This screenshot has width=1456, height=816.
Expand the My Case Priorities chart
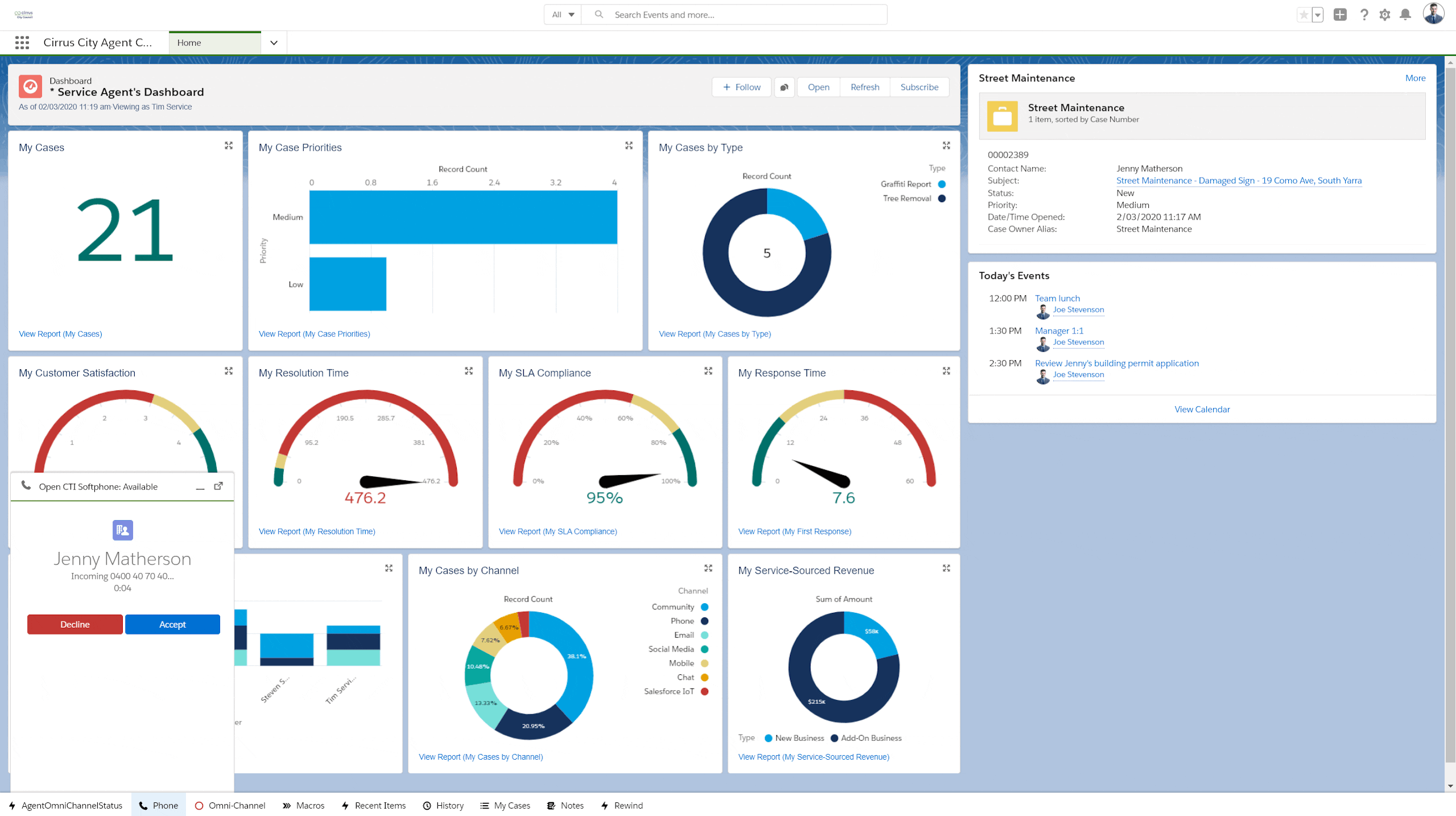pos(629,146)
